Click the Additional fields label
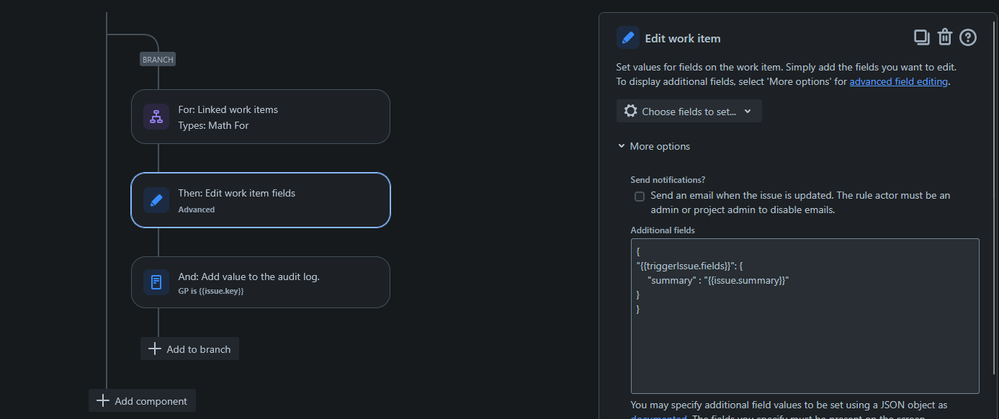 [663, 230]
